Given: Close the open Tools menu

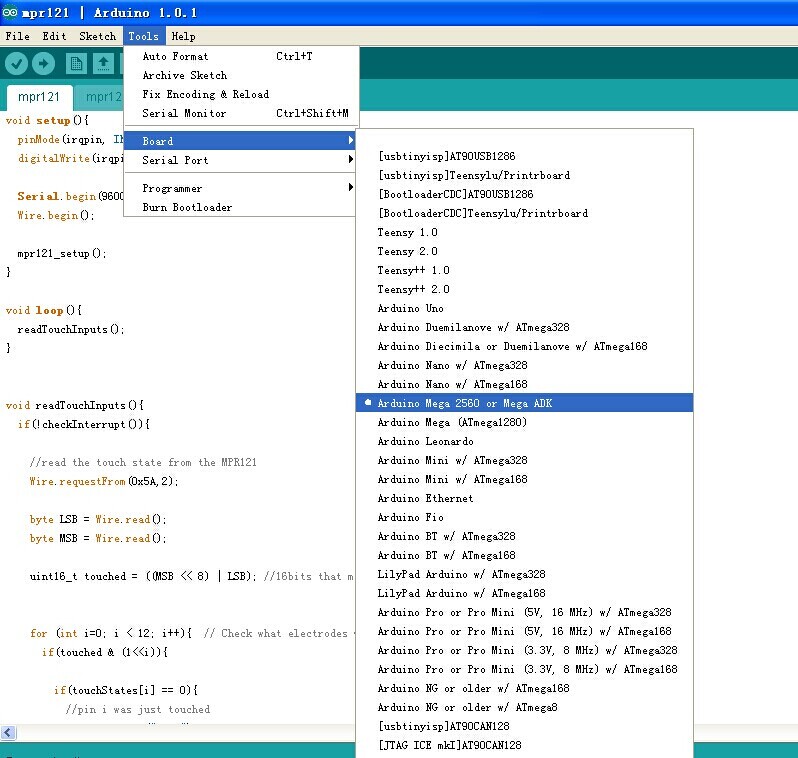Looking at the screenshot, I should (x=144, y=36).
